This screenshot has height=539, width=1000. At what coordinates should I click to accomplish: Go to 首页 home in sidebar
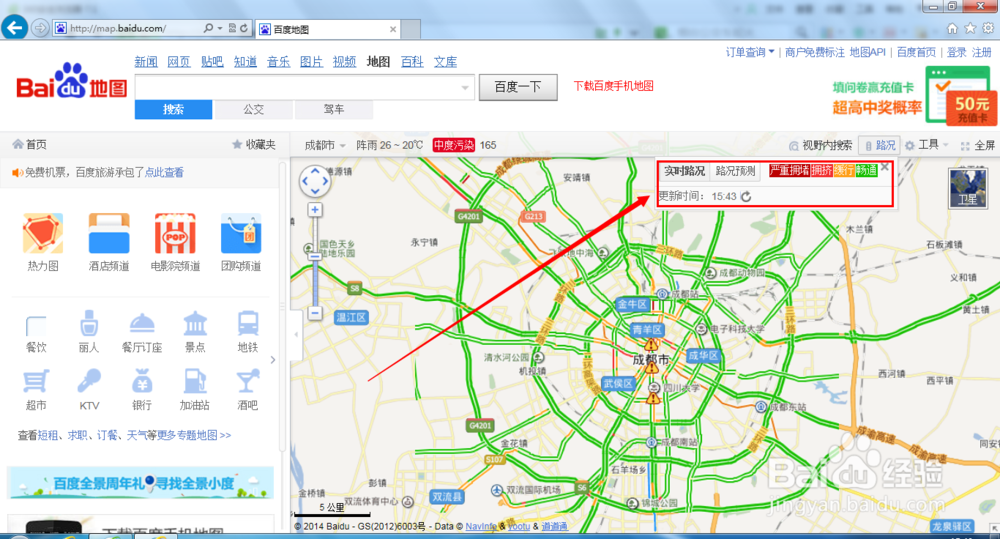tap(30, 145)
